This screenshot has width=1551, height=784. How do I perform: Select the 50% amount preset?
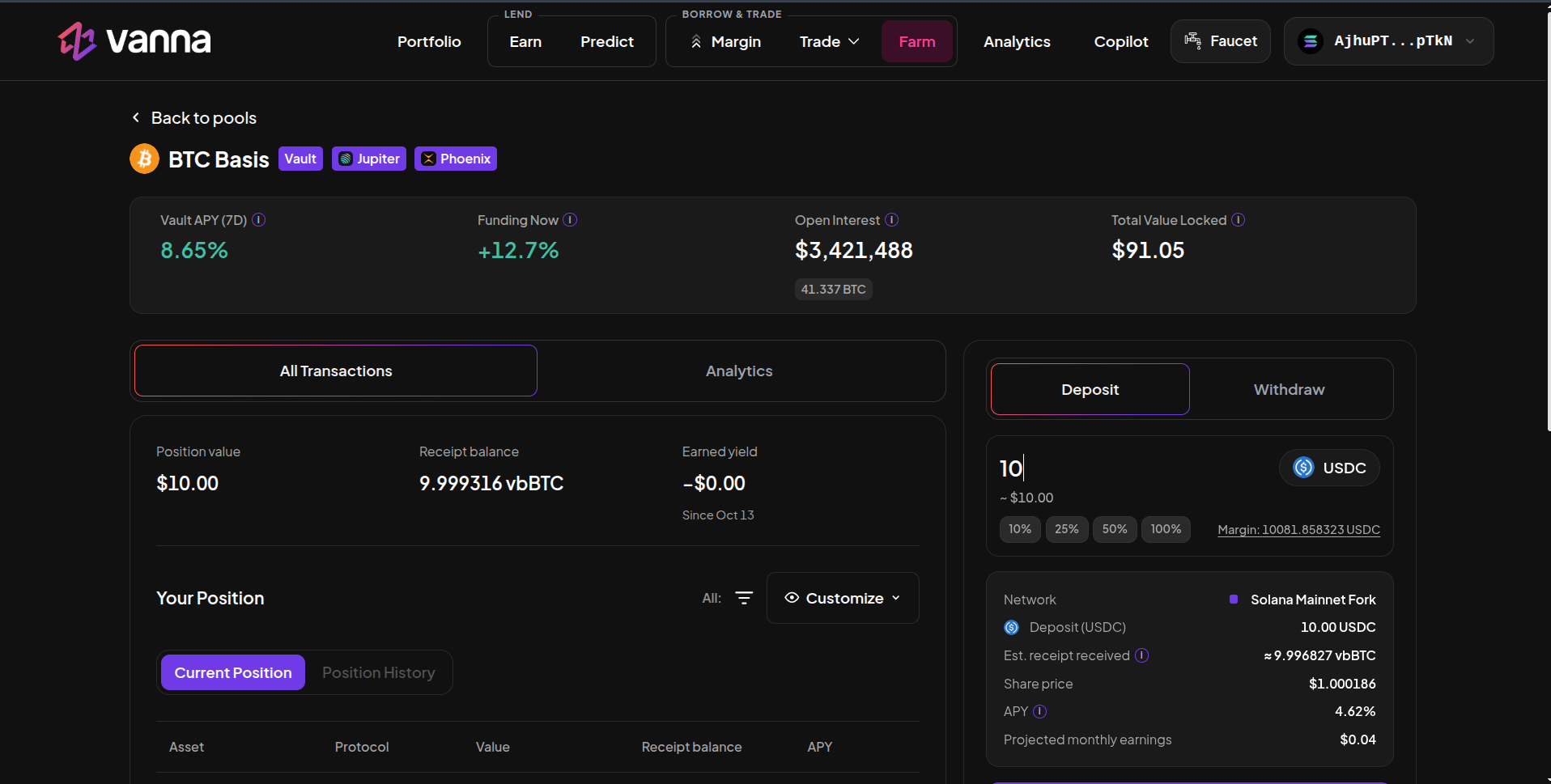1115,529
